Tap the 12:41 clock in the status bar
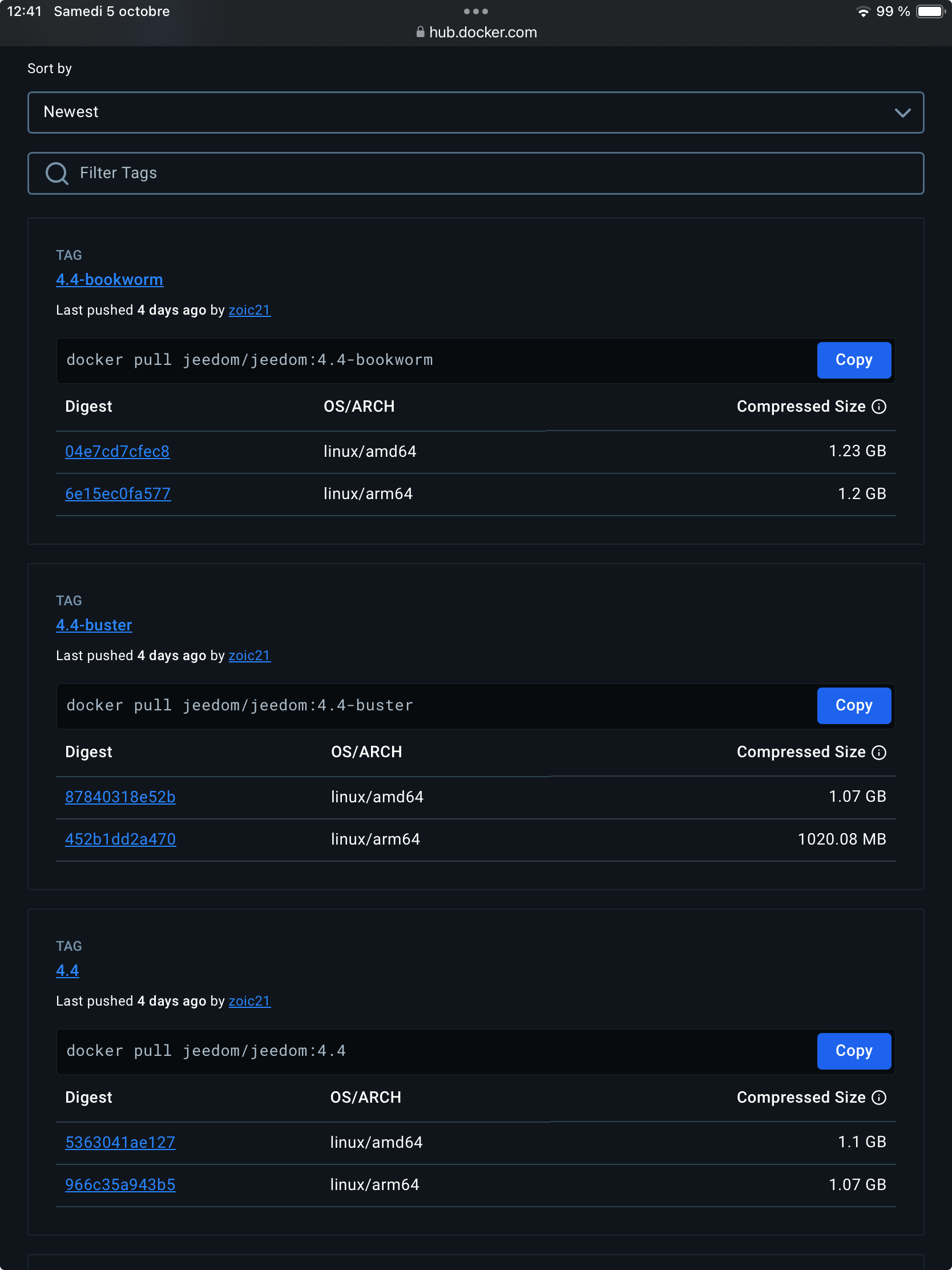This screenshot has width=952, height=1270. click(x=24, y=11)
